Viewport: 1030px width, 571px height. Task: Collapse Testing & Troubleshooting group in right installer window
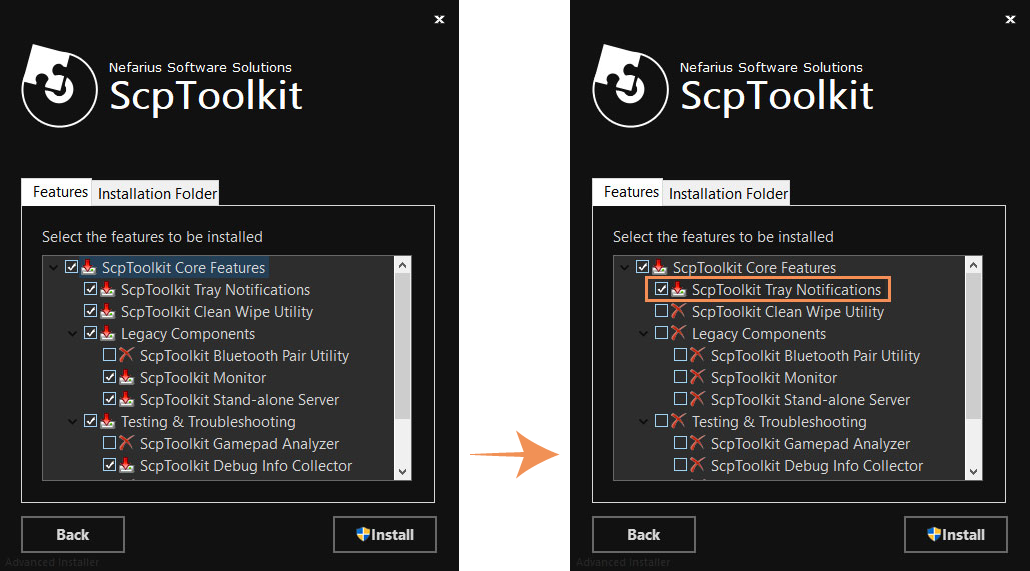pos(643,422)
